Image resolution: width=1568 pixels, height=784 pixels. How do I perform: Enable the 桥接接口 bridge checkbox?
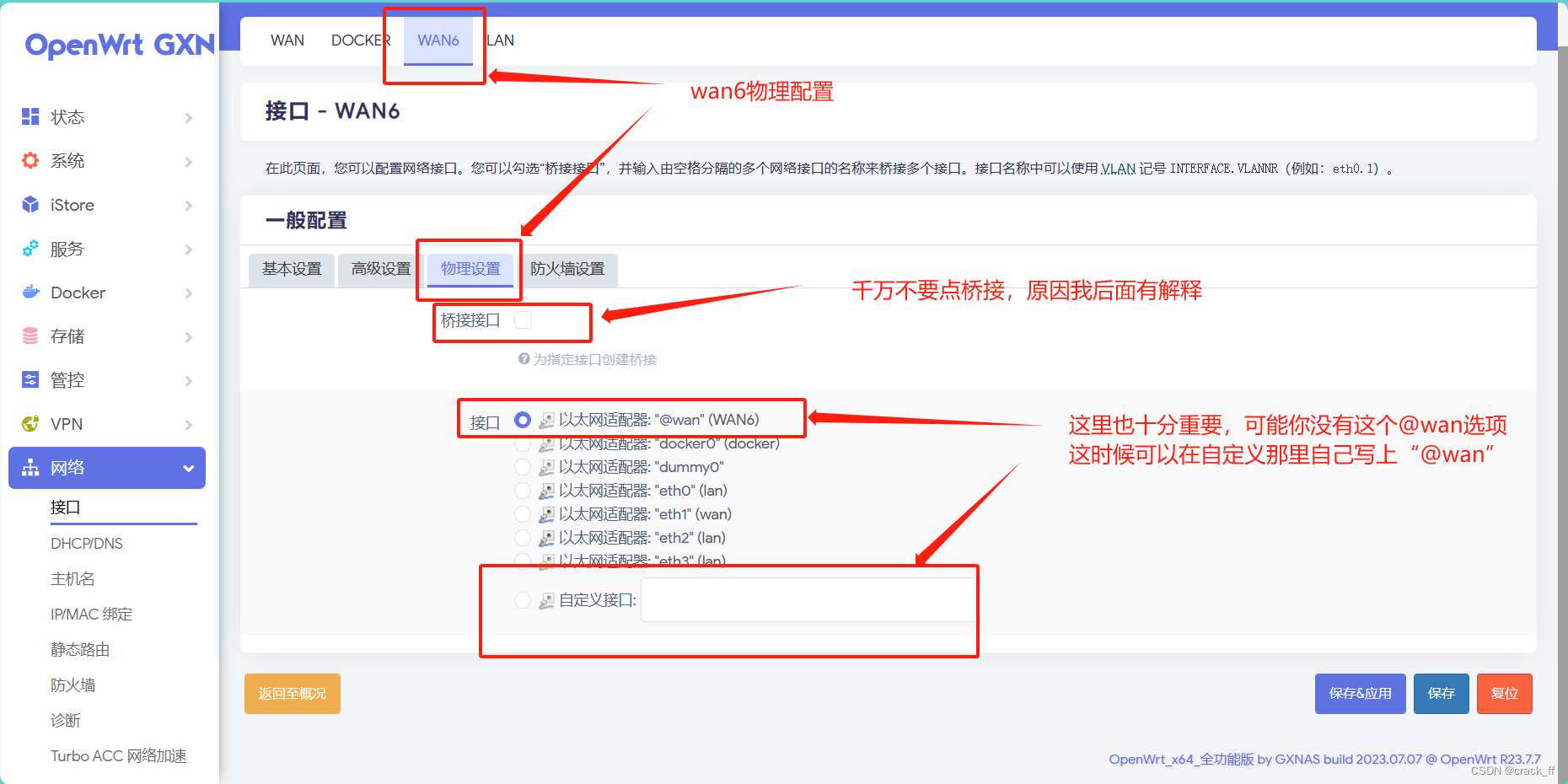point(524,320)
